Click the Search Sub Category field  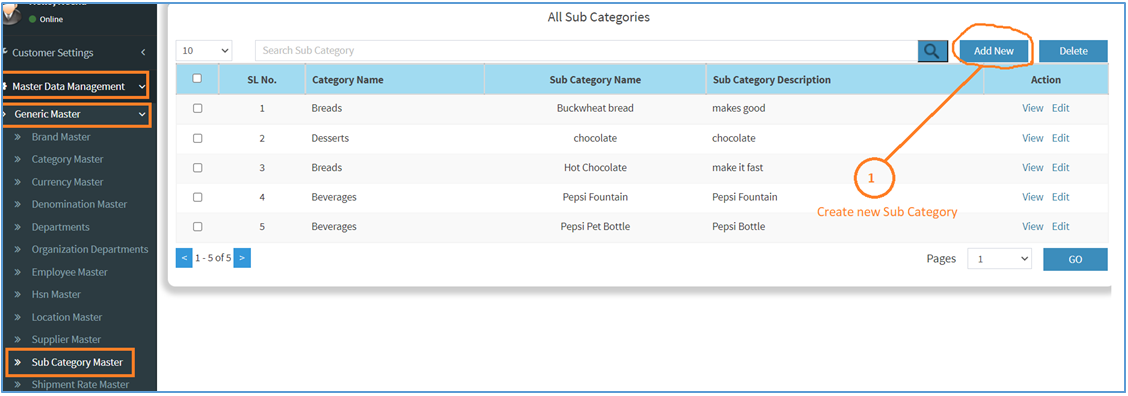tap(586, 50)
